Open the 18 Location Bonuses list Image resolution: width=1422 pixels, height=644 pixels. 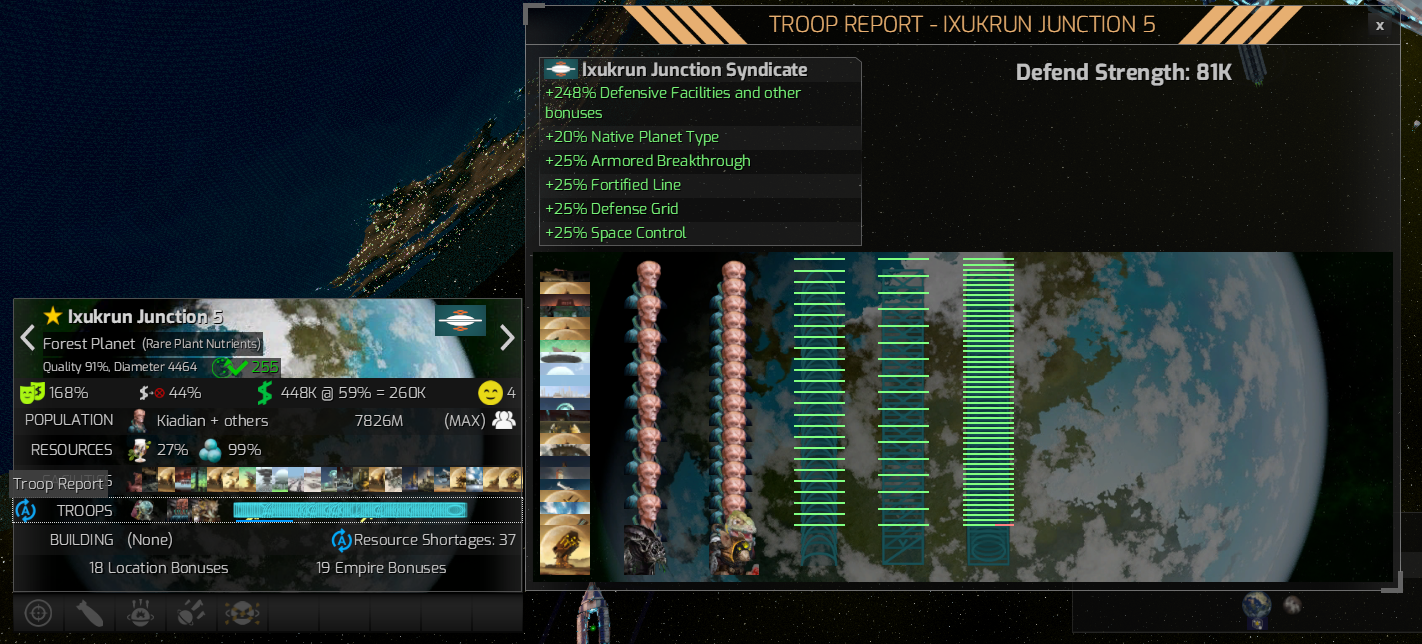[159, 567]
